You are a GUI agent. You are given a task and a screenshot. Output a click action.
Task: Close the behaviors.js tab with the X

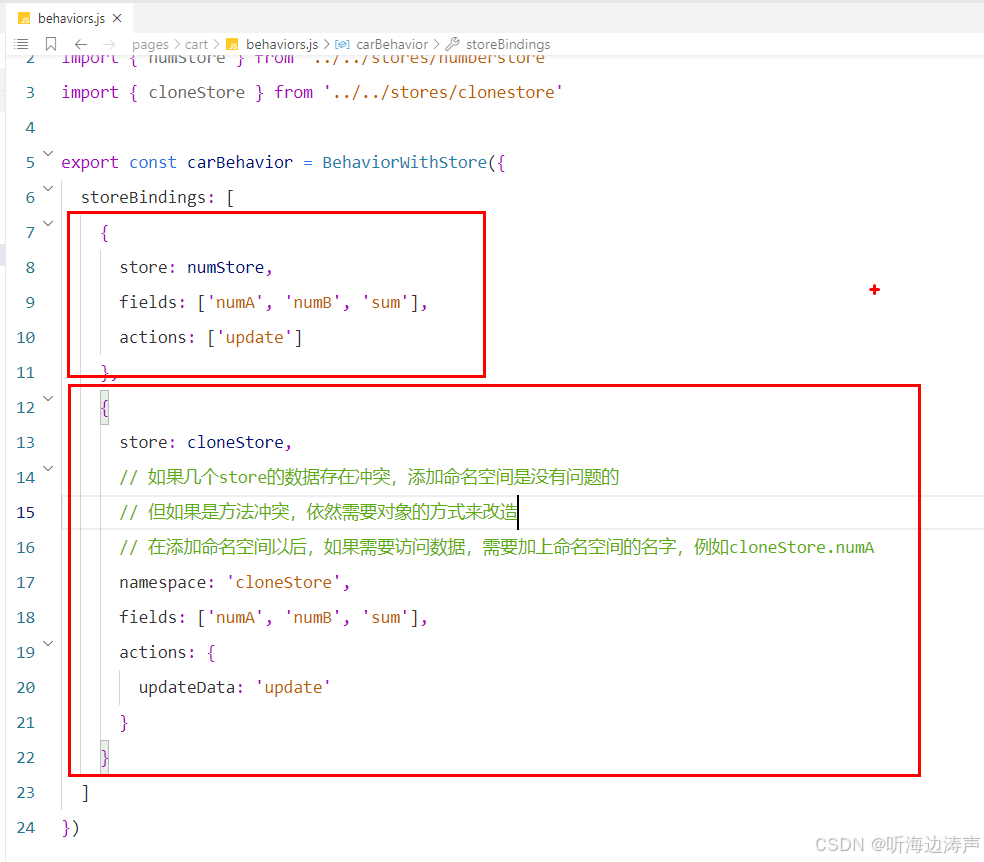tap(117, 17)
